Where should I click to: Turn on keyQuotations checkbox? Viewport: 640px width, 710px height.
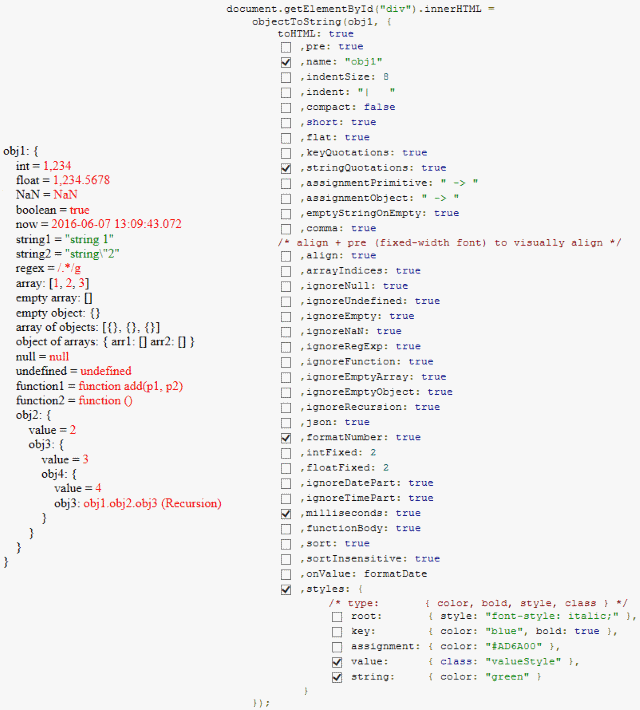pyautogui.click(x=286, y=153)
